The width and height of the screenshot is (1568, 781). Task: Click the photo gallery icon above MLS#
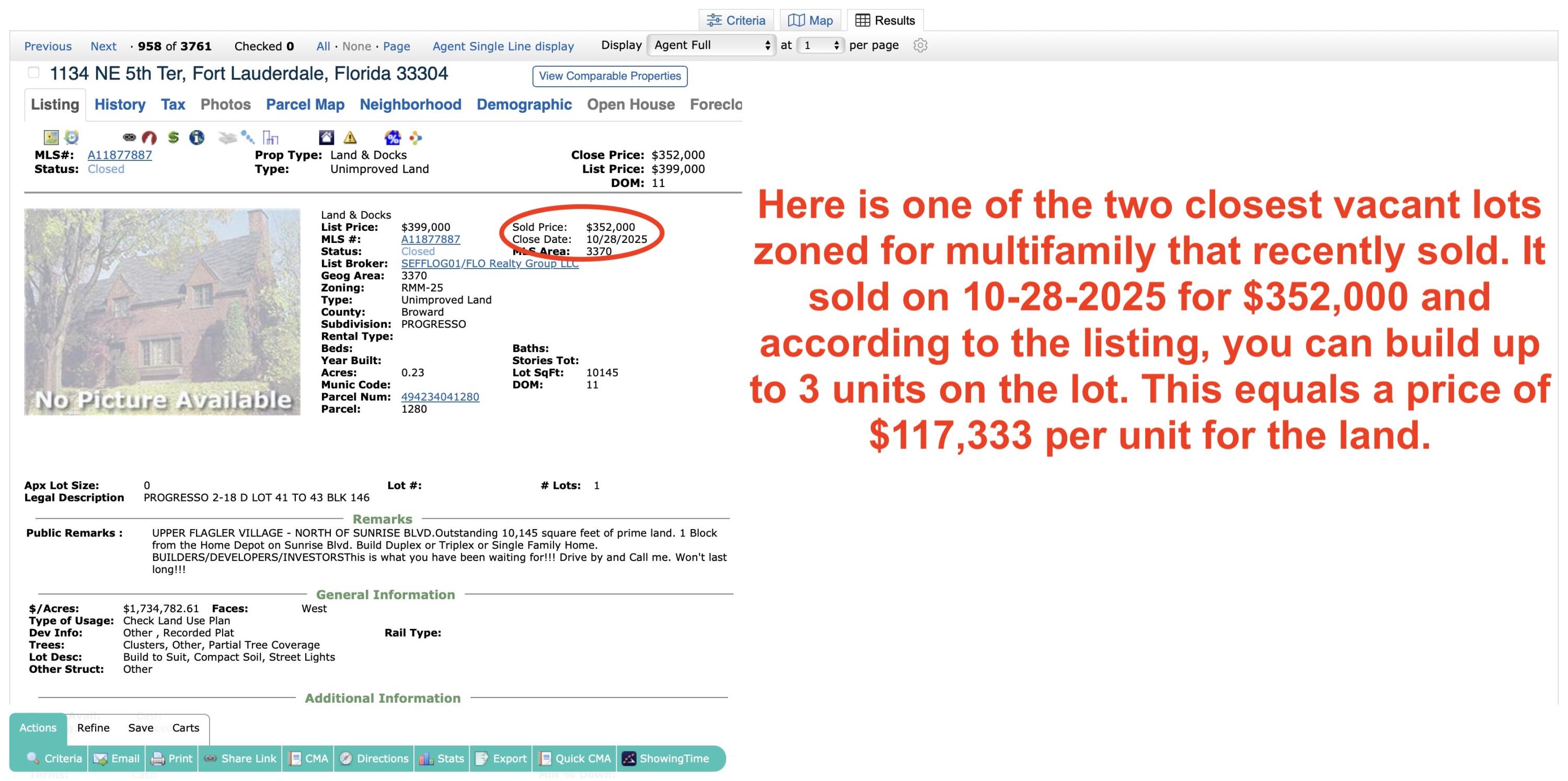(x=51, y=137)
